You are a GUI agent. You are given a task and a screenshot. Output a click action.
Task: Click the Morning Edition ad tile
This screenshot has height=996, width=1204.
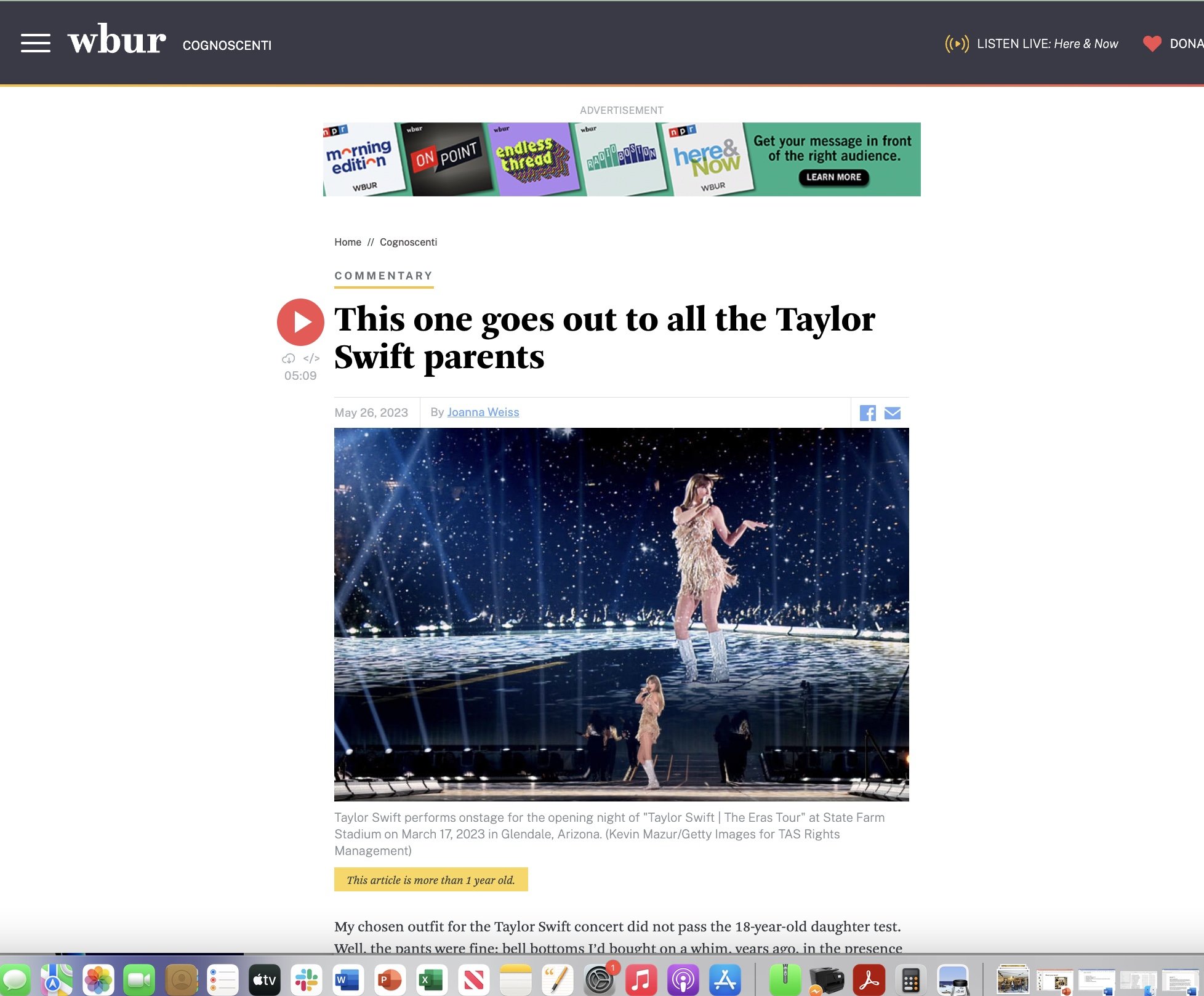[363, 159]
